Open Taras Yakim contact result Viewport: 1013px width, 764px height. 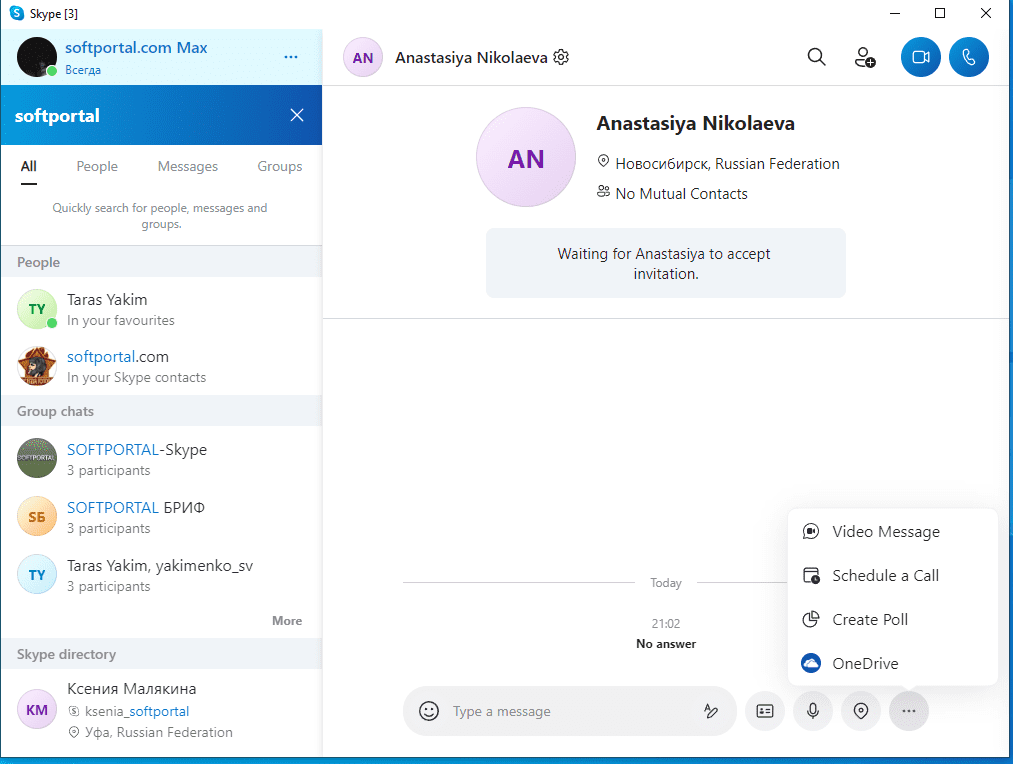pyautogui.click(x=162, y=309)
